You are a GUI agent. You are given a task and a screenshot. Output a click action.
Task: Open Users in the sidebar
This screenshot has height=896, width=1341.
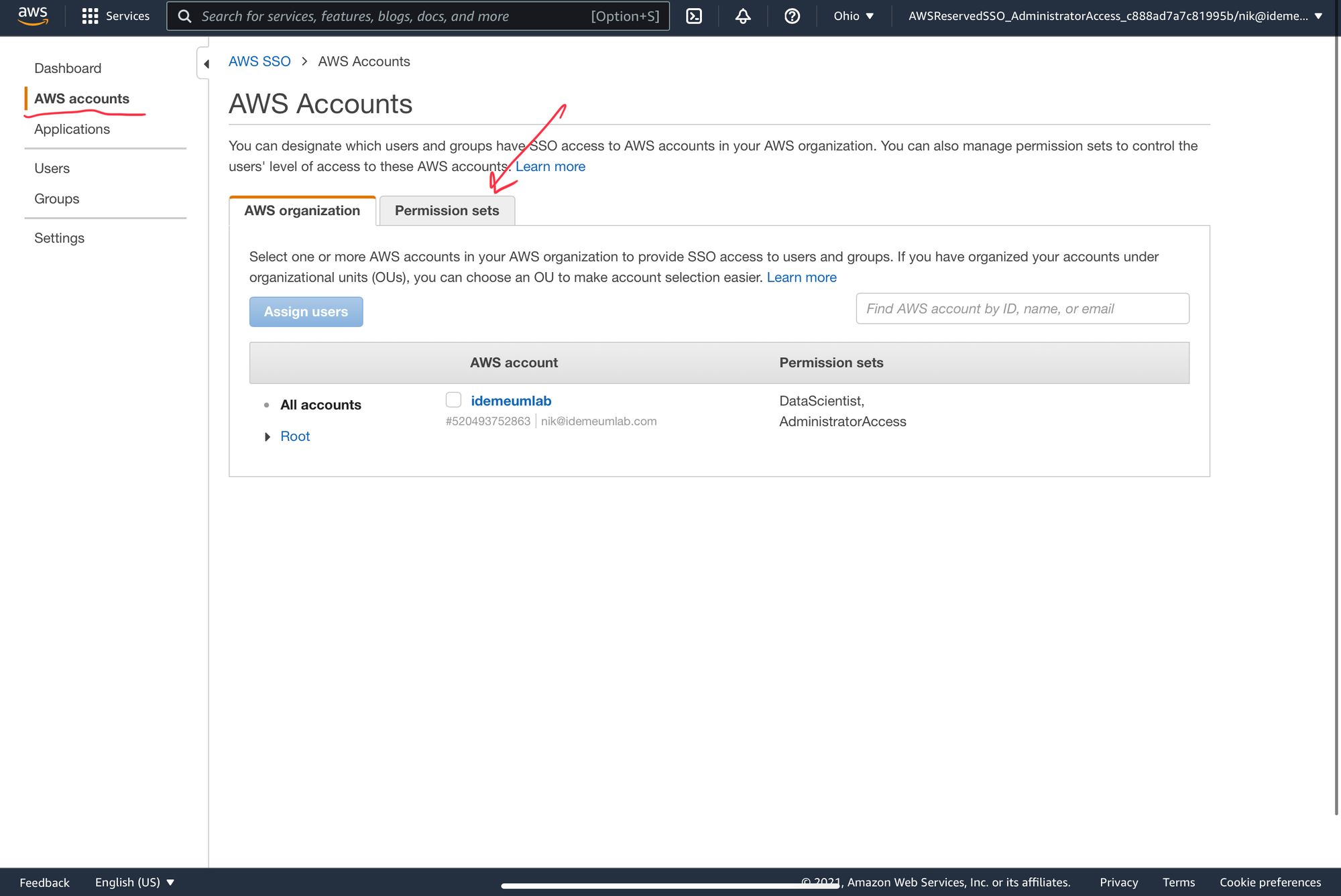tap(52, 168)
